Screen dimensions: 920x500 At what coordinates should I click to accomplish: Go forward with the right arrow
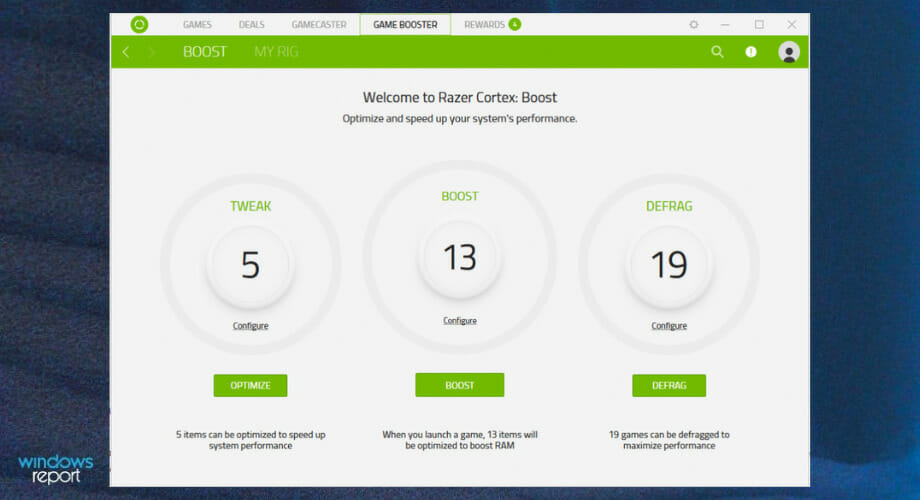(152, 52)
